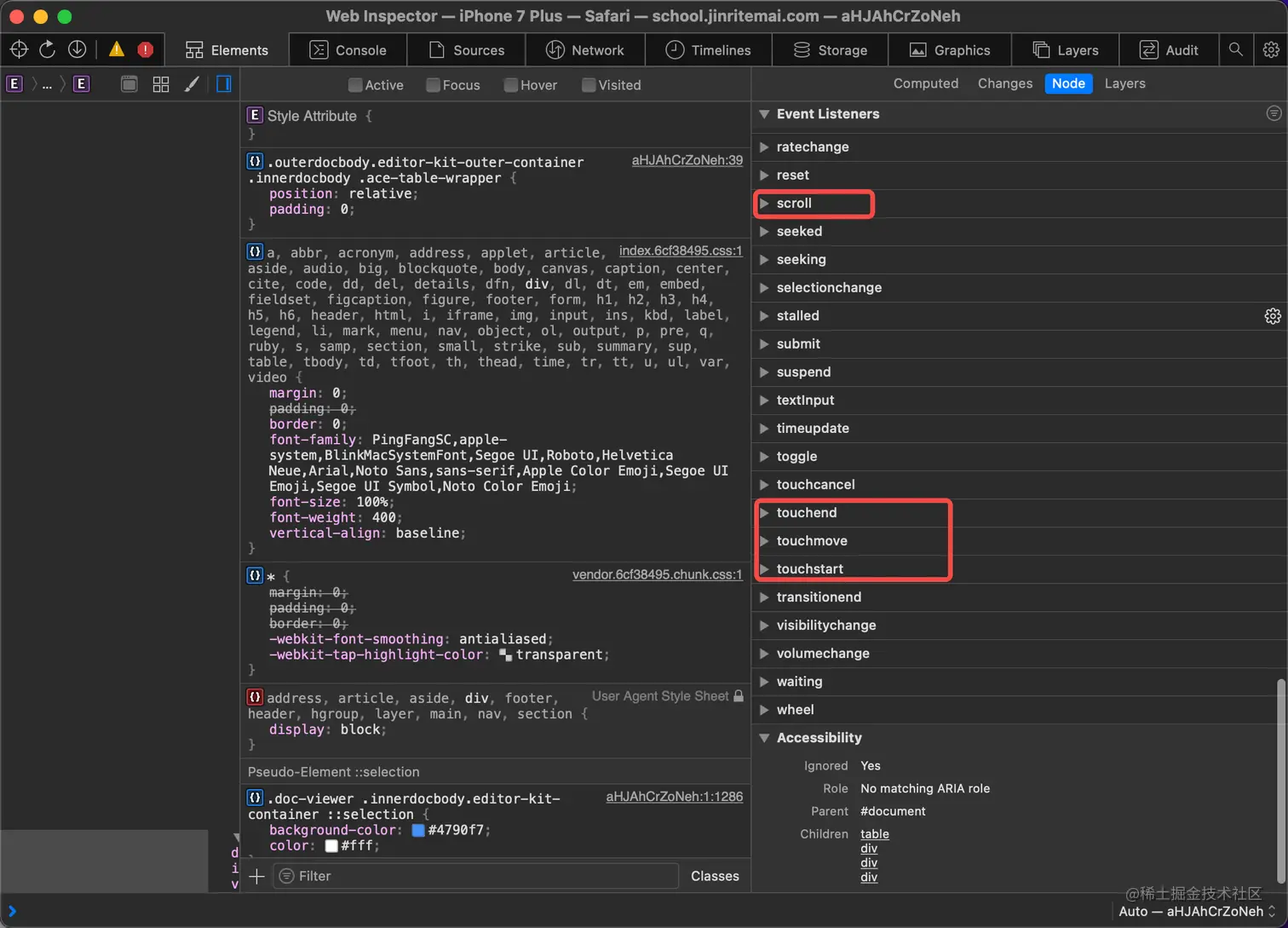Click the last breadcrumb E element icon
Image resolution: width=1288 pixels, height=928 pixels.
tap(82, 84)
